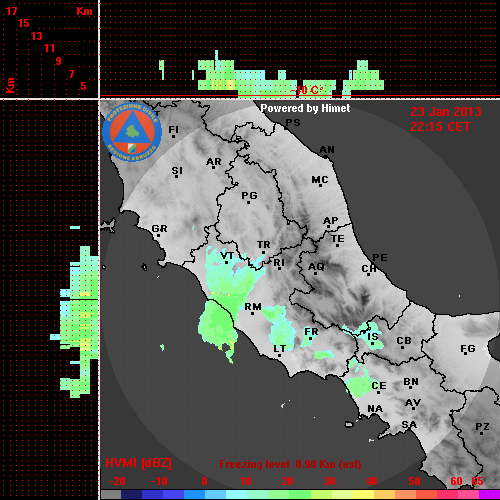Click the FI city label

click(x=174, y=129)
